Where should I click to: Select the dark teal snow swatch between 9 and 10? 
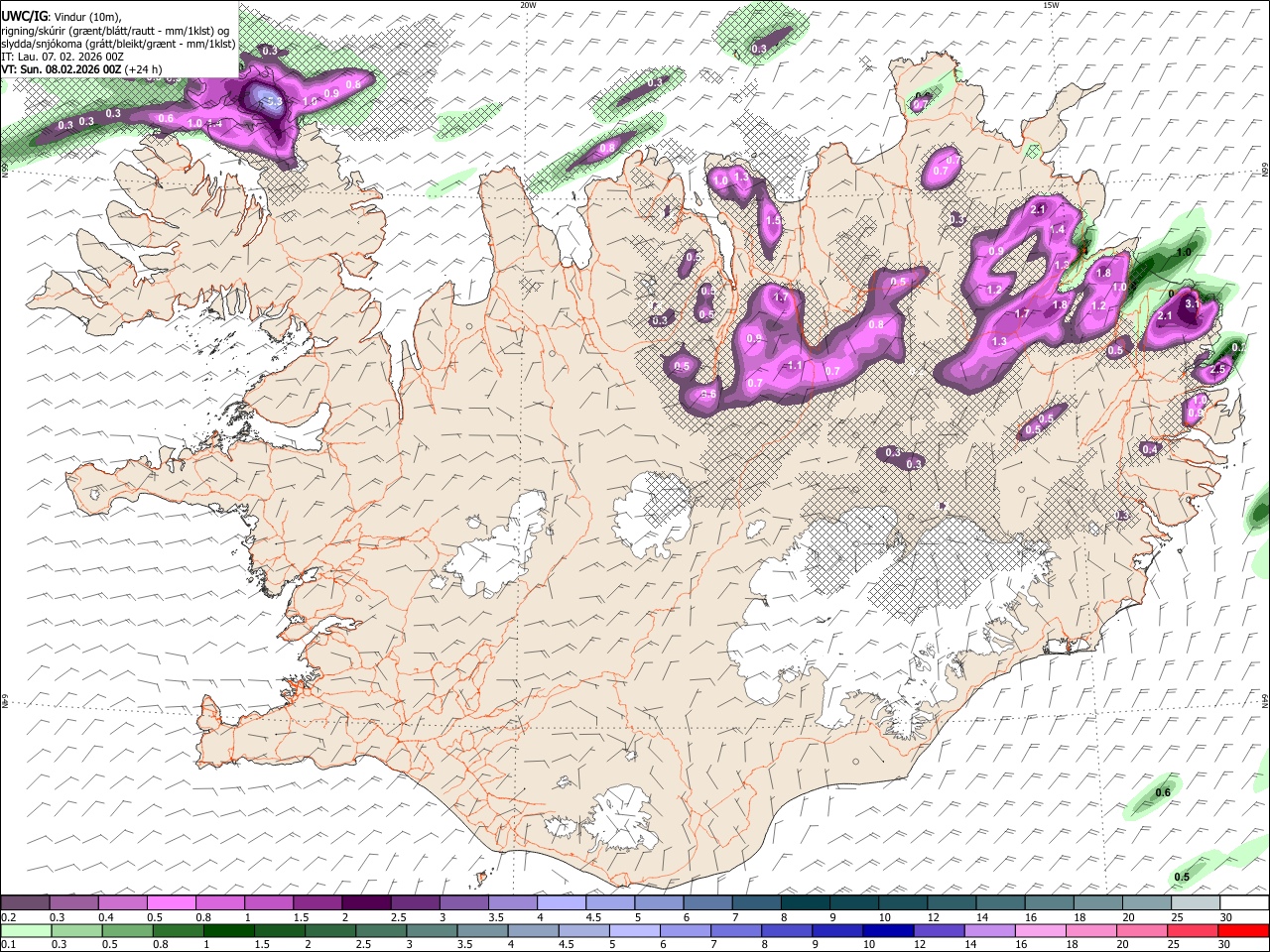(853, 902)
